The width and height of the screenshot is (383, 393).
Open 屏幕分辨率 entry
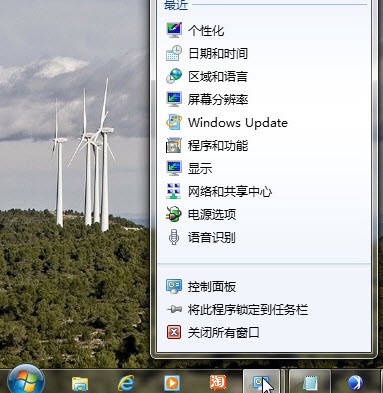click(264, 99)
